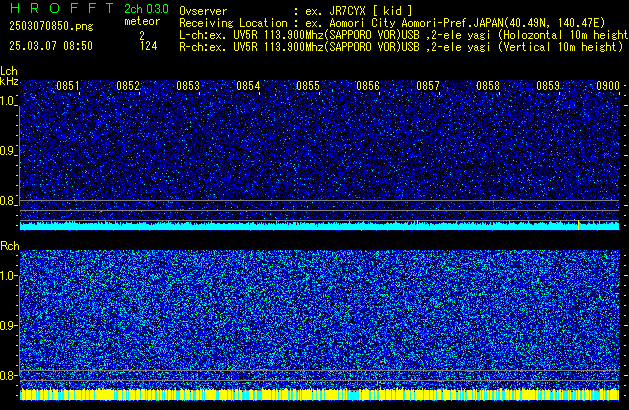Click the kHz axis unit label
The width and height of the screenshot is (629, 410).
point(9,81)
